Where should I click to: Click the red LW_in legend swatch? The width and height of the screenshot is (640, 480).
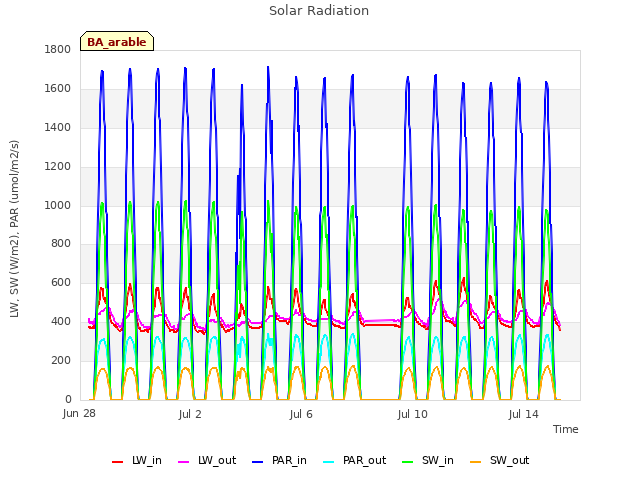(118, 462)
